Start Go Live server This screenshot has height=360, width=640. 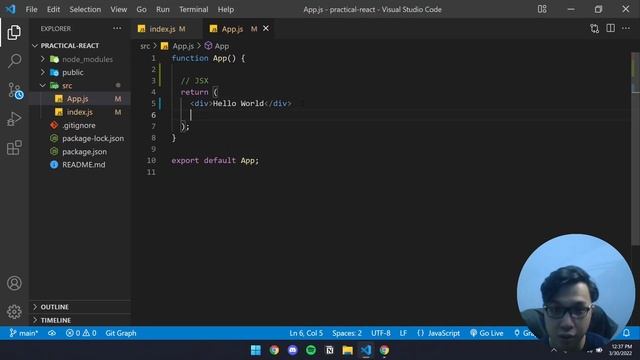[487, 333]
